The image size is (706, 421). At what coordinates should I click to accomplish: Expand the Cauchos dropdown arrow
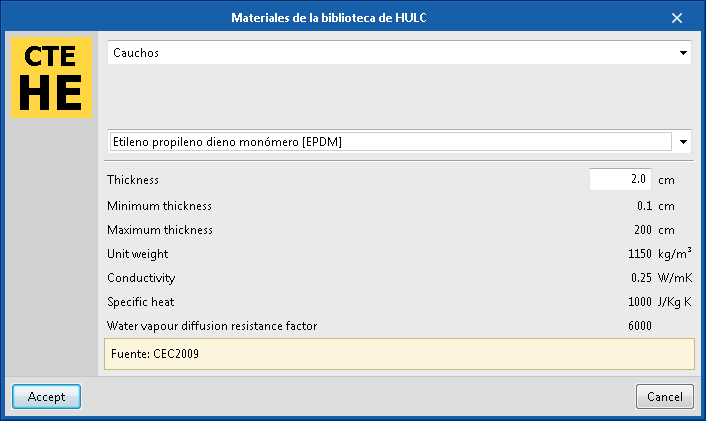pos(683,53)
